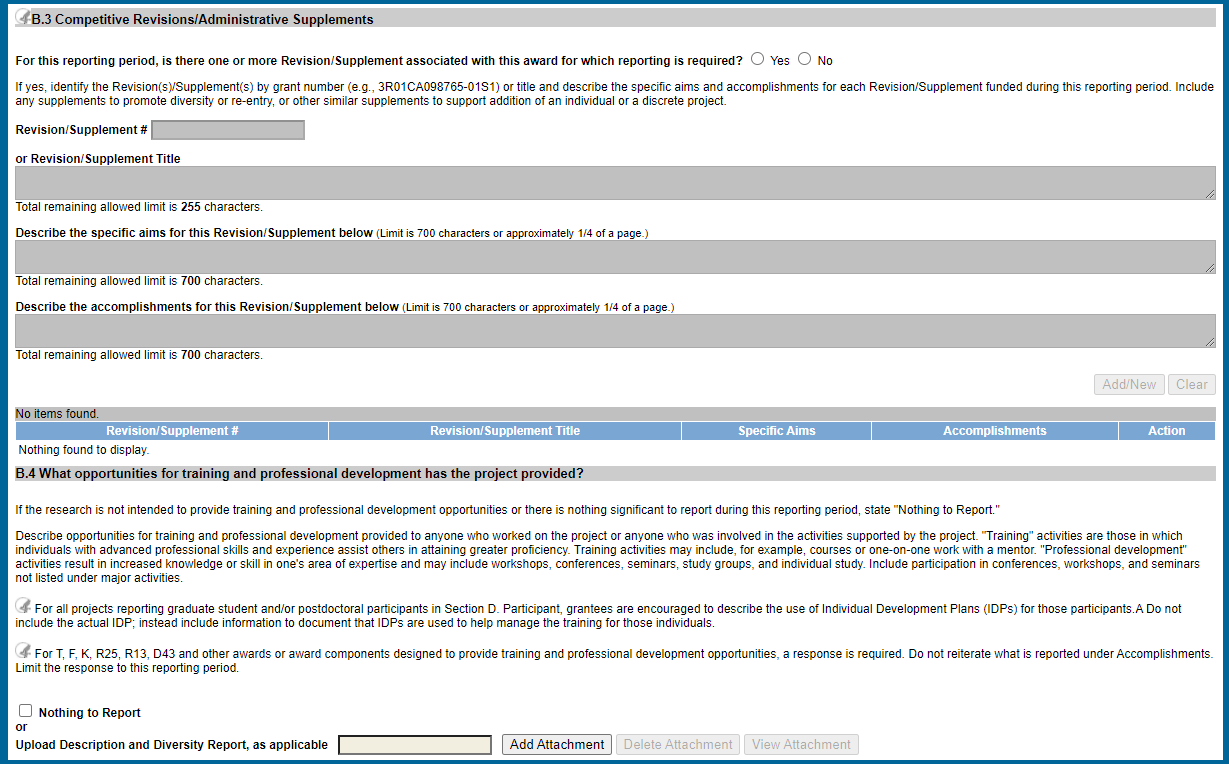Click the View Attachment button
This screenshot has height=764, width=1229.
tap(801, 745)
